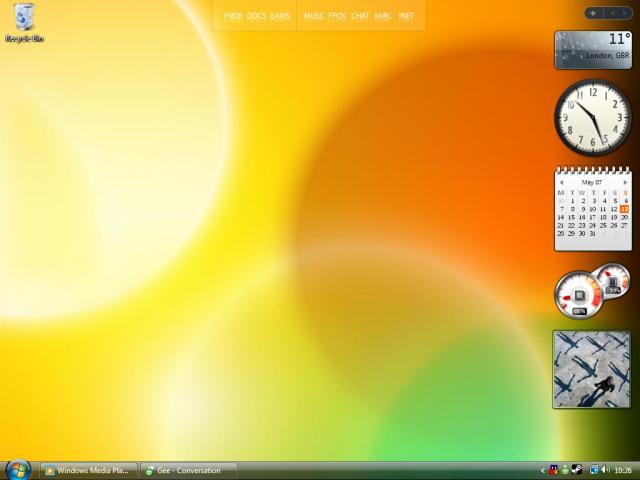Go to next month in calendar gadget
Viewport: 640px width, 480px height.
625,182
